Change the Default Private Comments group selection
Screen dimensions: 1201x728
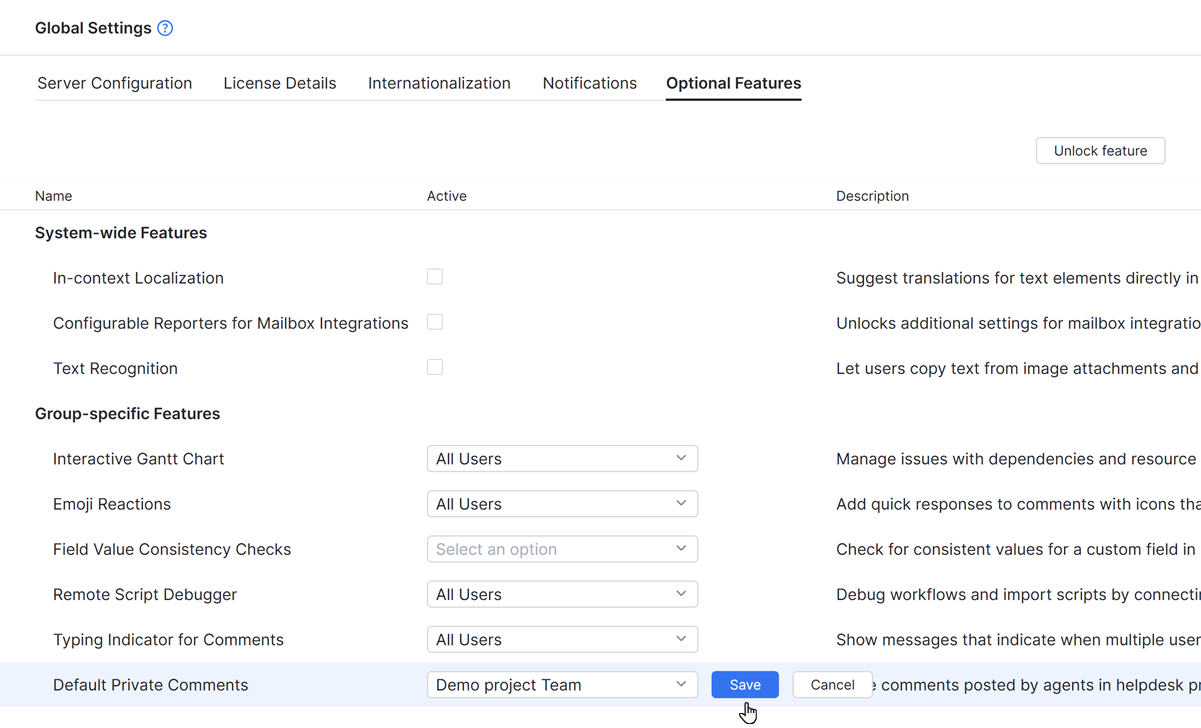click(562, 684)
